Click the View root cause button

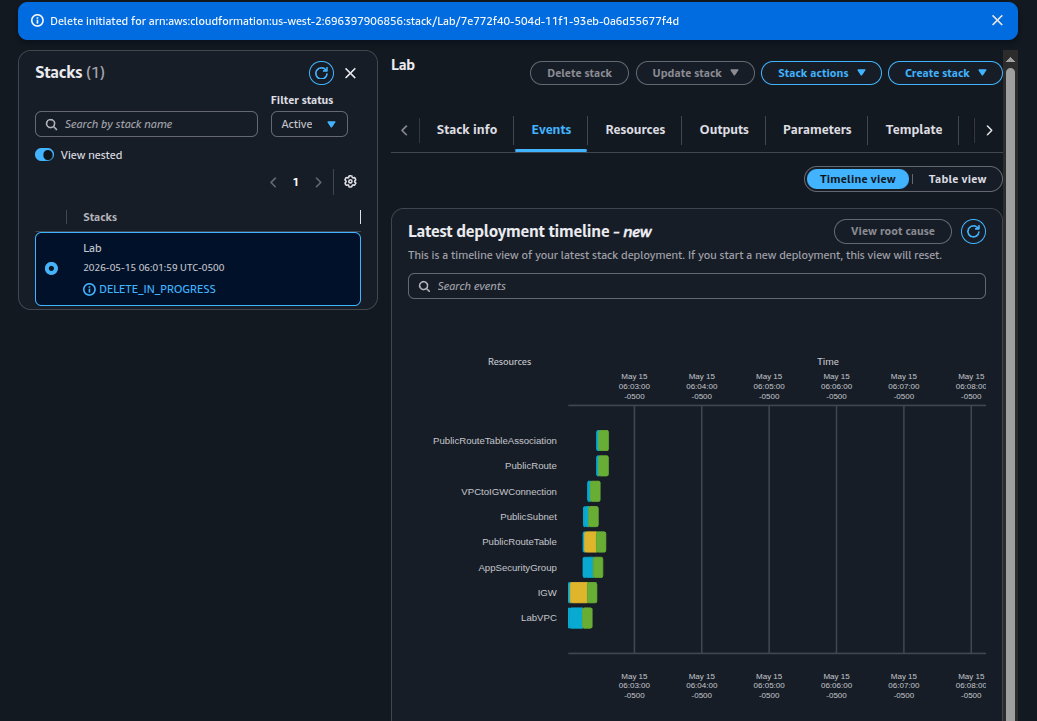[x=892, y=232]
